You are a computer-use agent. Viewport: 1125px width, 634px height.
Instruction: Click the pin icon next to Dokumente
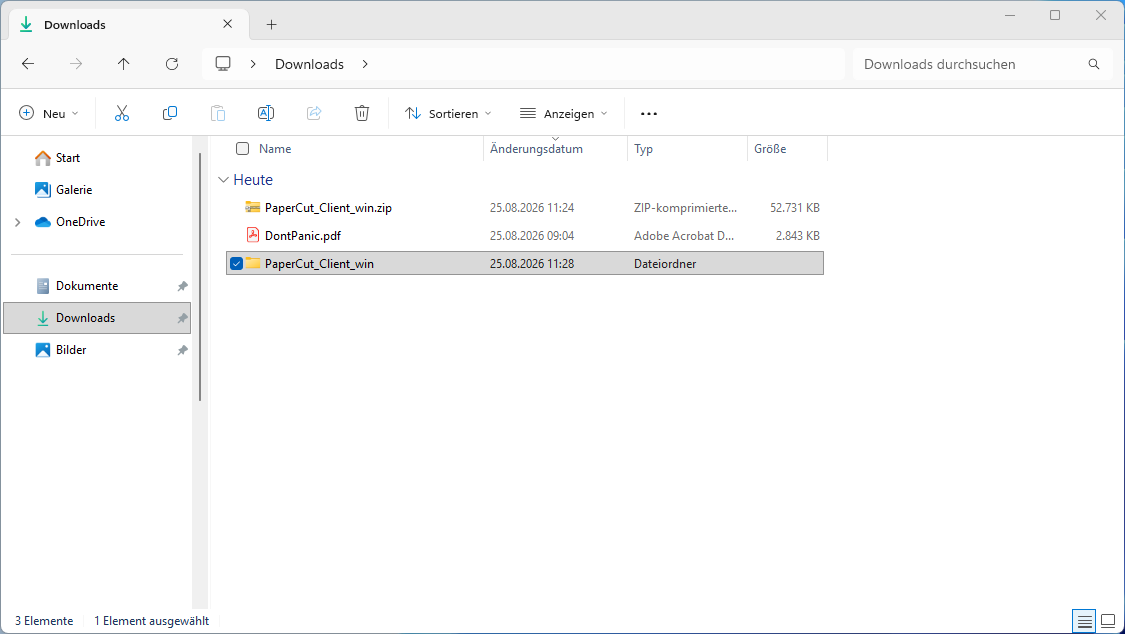[x=182, y=286]
